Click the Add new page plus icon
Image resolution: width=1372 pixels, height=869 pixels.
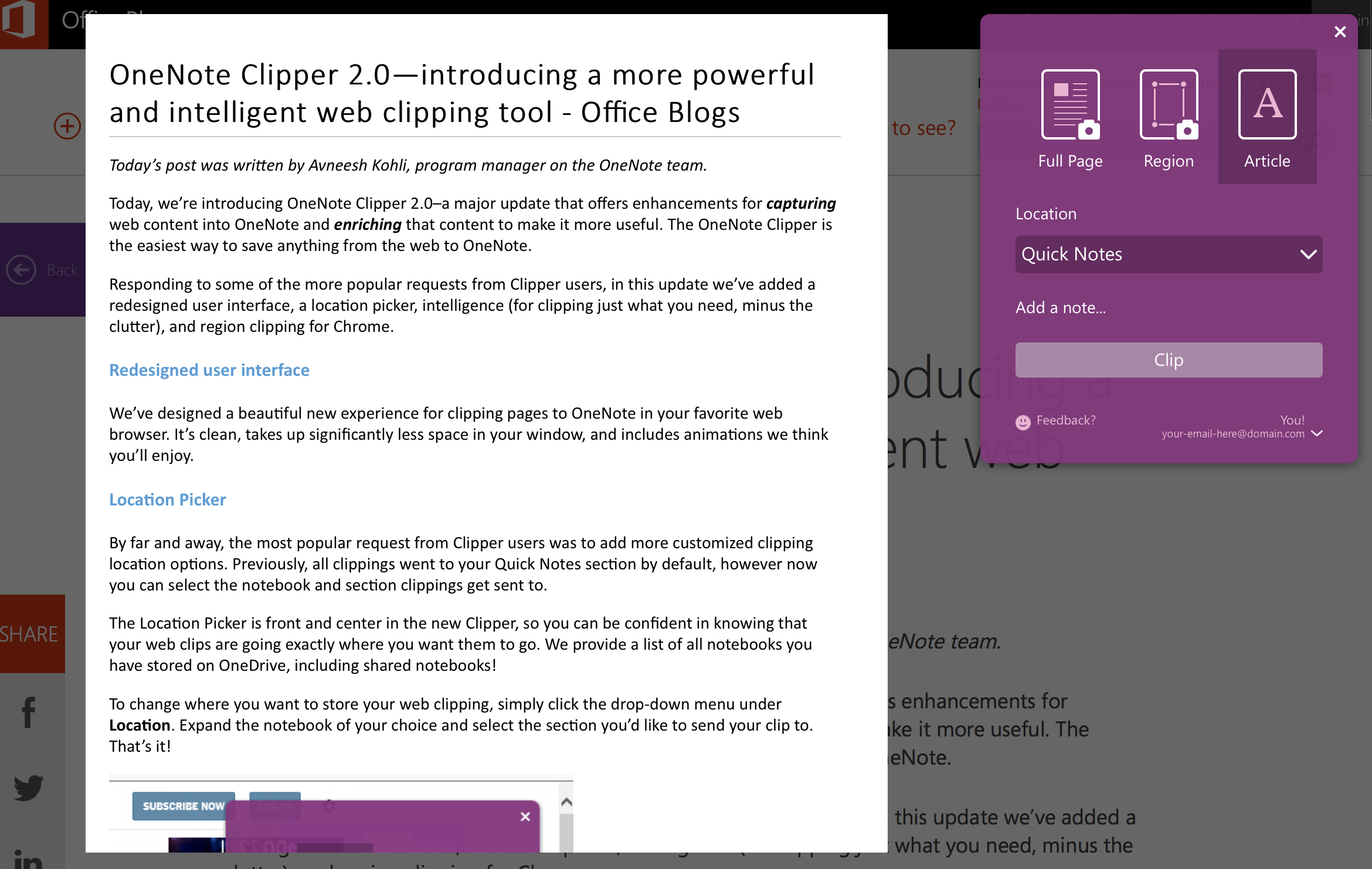[67, 126]
